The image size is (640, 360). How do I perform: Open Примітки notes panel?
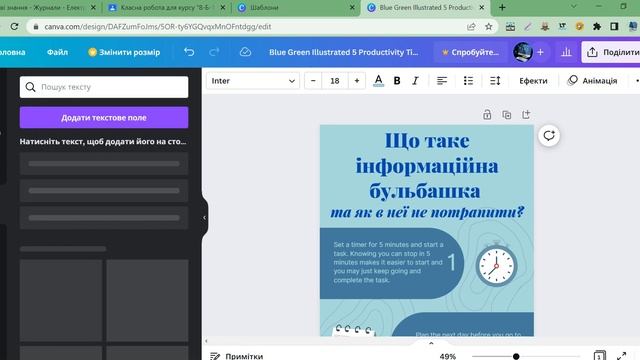click(237, 356)
